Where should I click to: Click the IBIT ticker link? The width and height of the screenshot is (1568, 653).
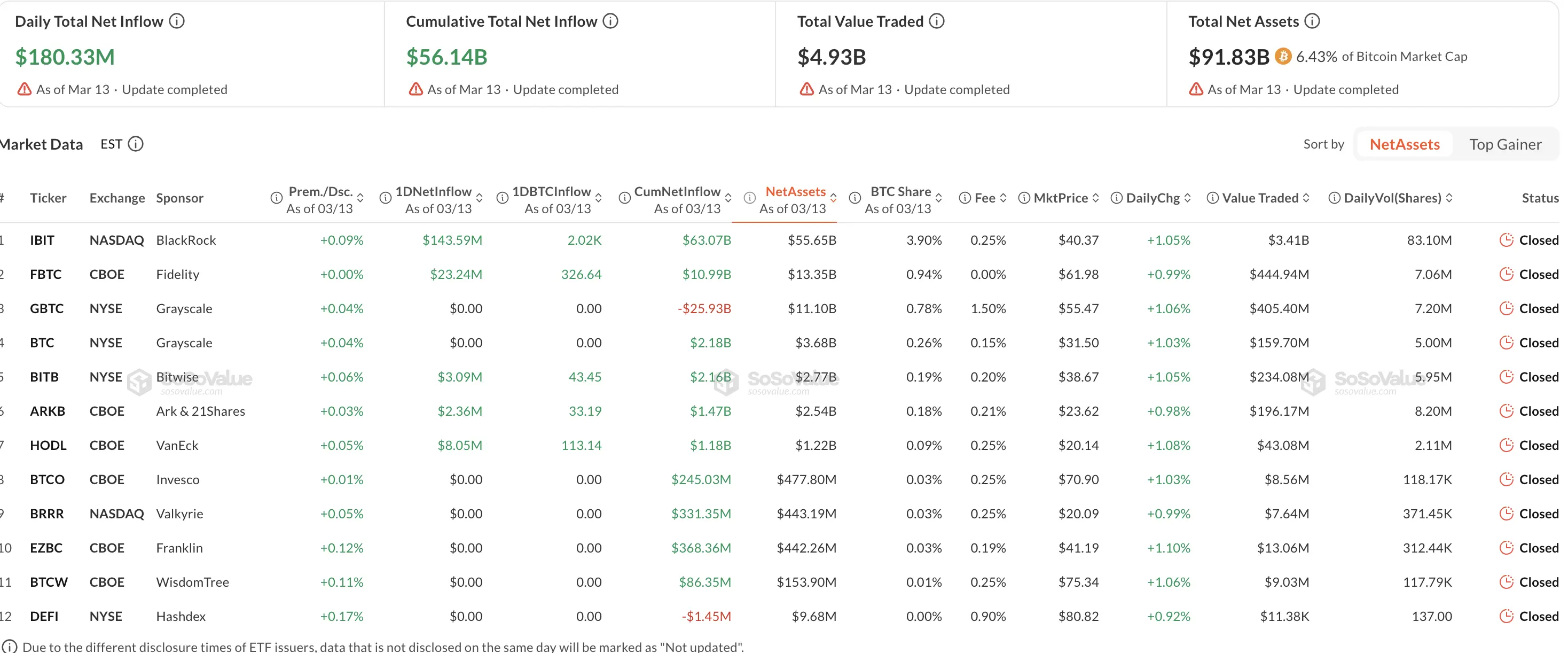tap(42, 239)
